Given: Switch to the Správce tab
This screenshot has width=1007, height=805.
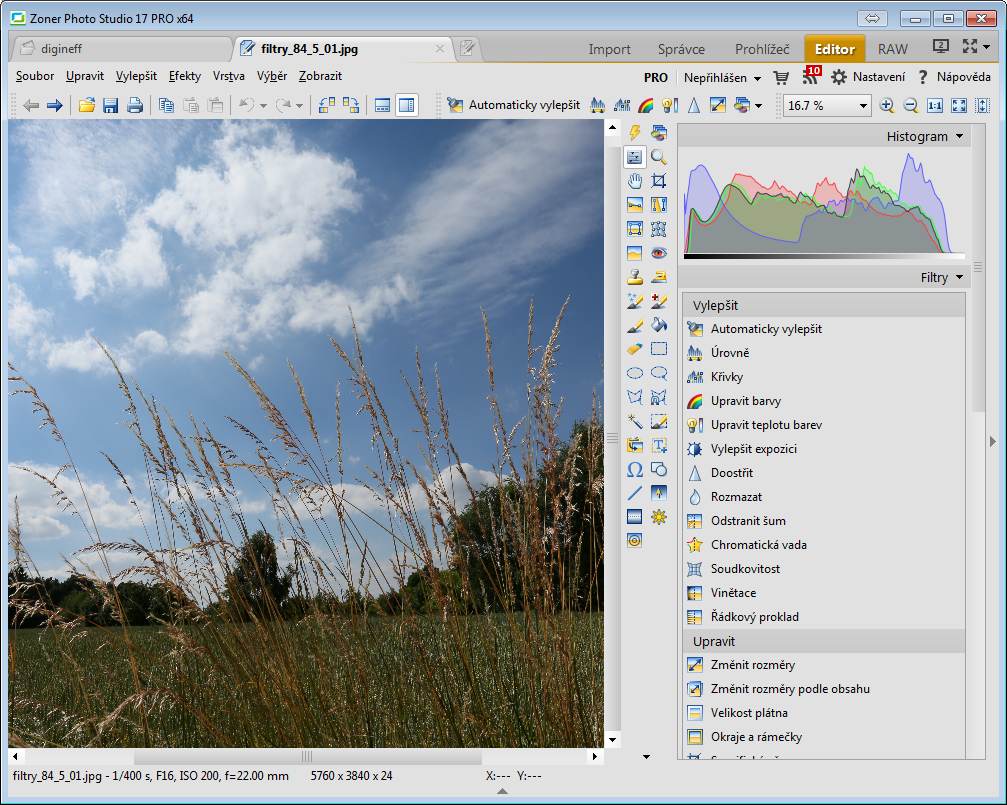Looking at the screenshot, I should click(681, 49).
